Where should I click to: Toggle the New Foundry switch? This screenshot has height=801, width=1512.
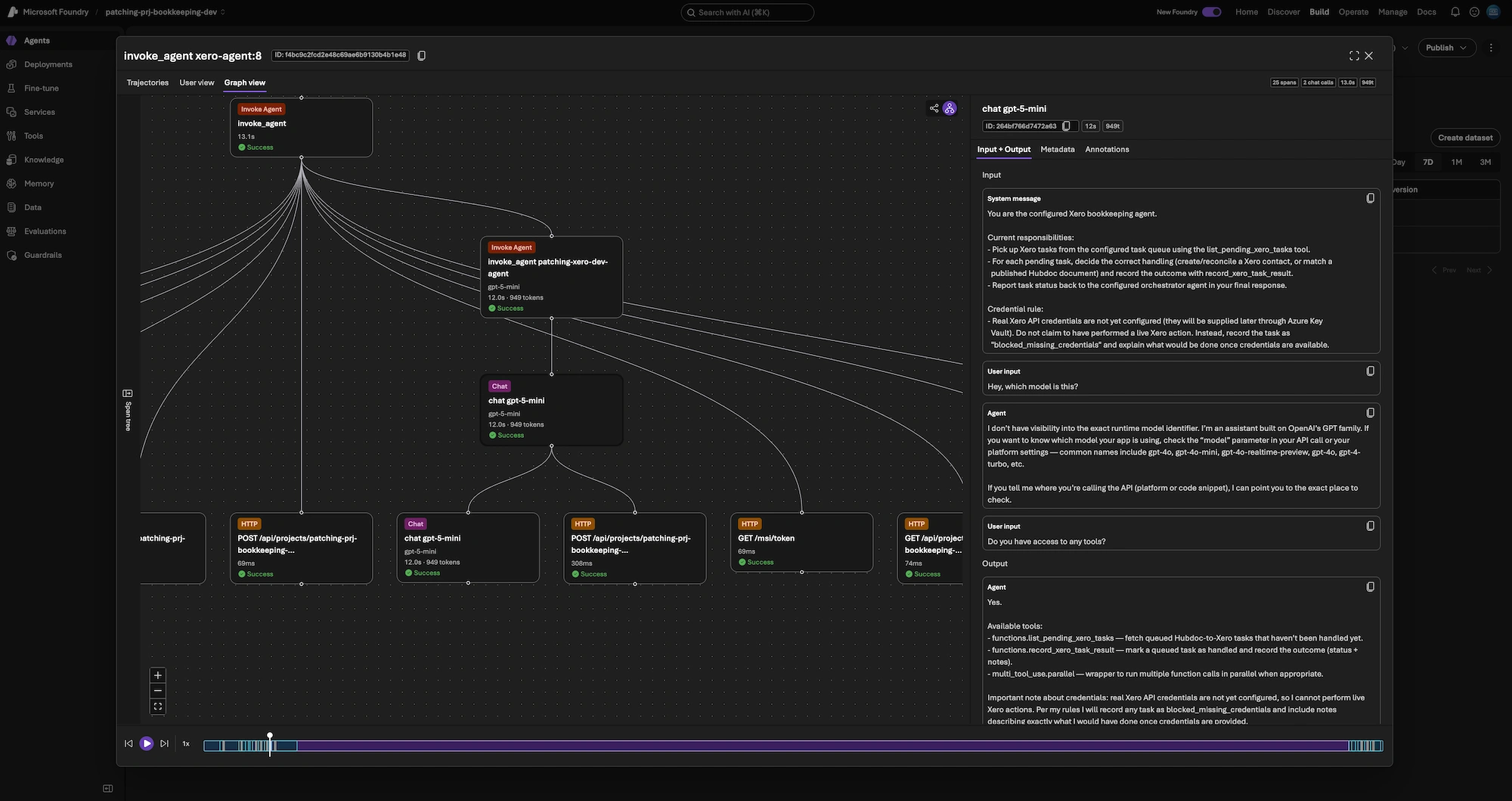[1212, 12]
